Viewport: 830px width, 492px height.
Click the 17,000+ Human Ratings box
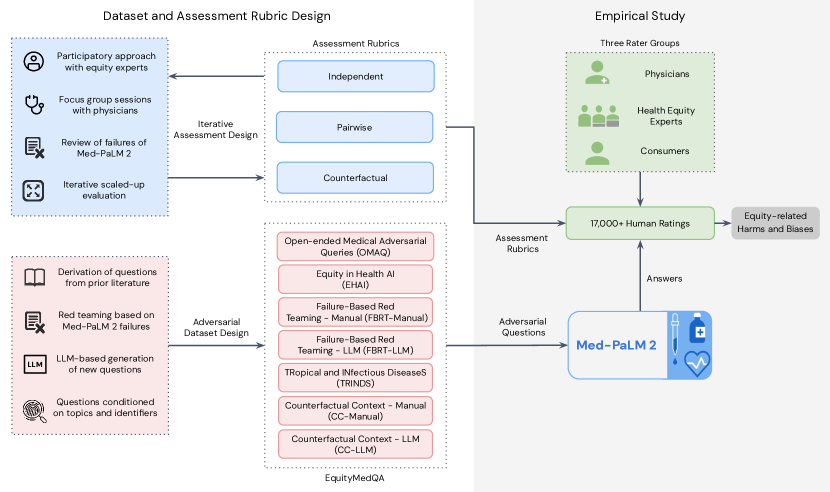pos(640,223)
